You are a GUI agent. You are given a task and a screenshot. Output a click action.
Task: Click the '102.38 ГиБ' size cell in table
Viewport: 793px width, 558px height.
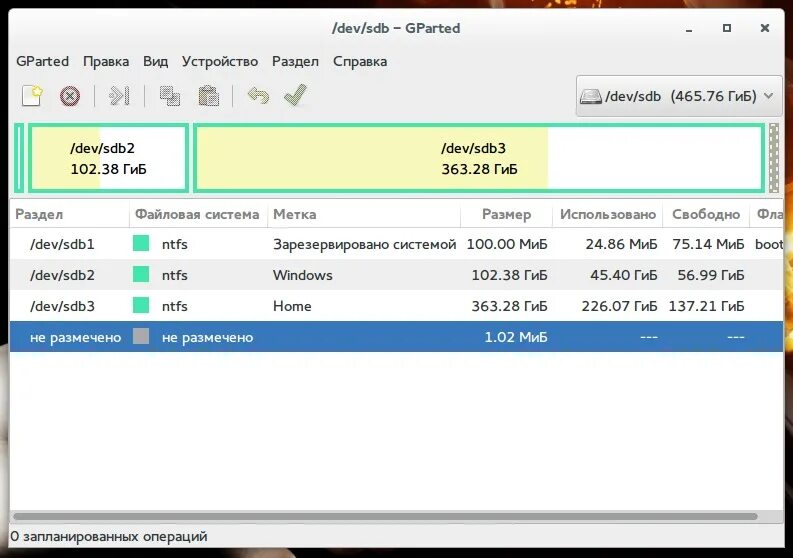click(509, 275)
